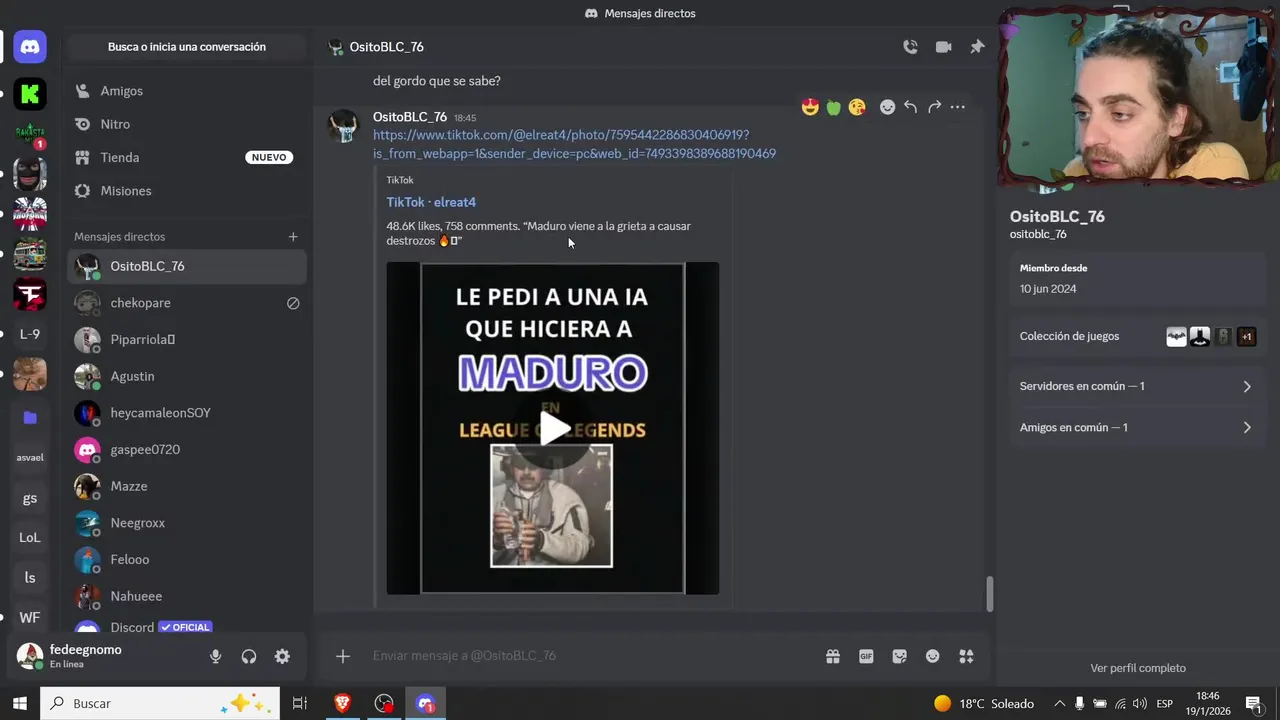Open chat with heycamaleonSOY
The image size is (1280, 720).
(187, 413)
